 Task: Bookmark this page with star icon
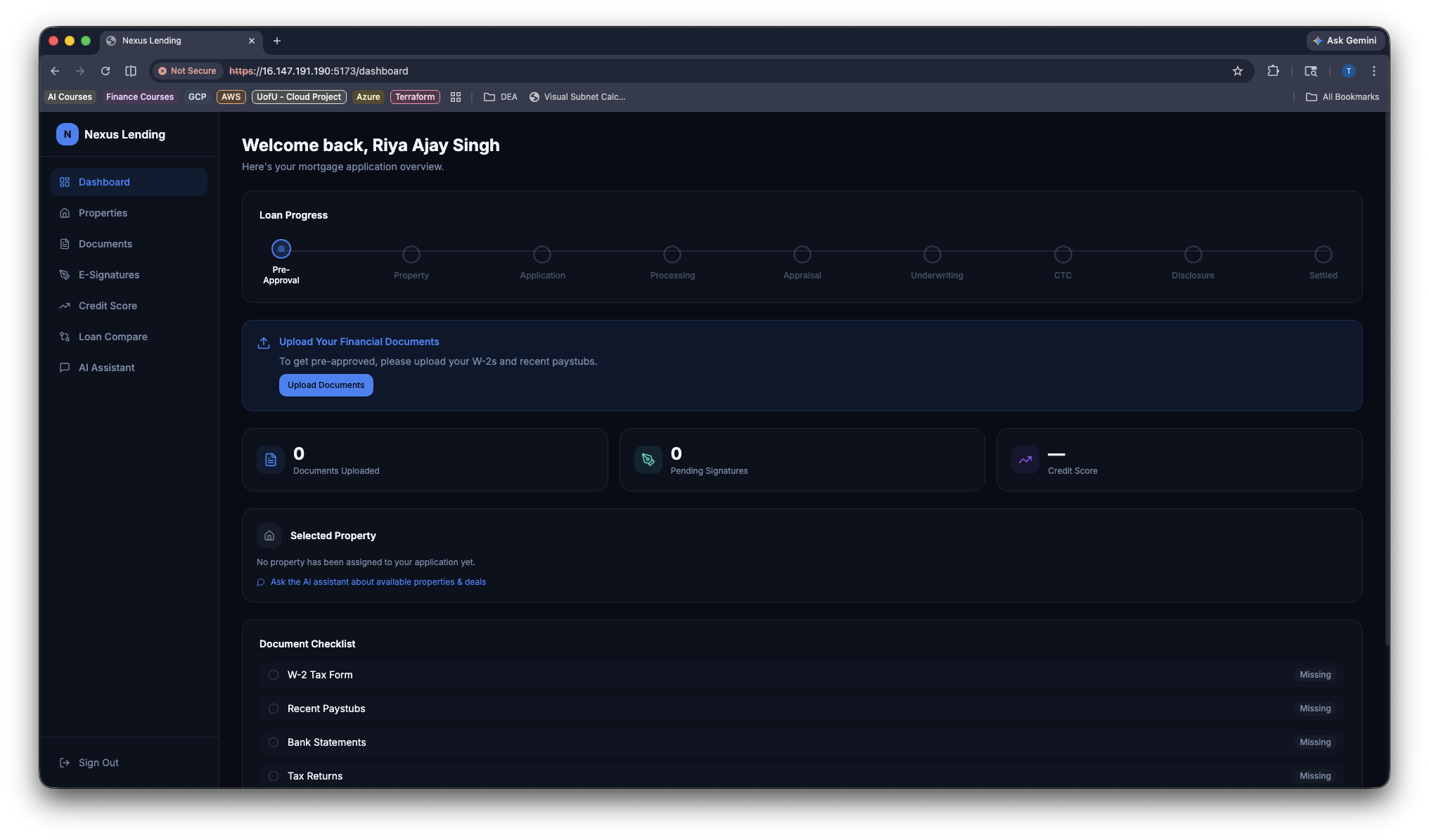click(x=1237, y=71)
